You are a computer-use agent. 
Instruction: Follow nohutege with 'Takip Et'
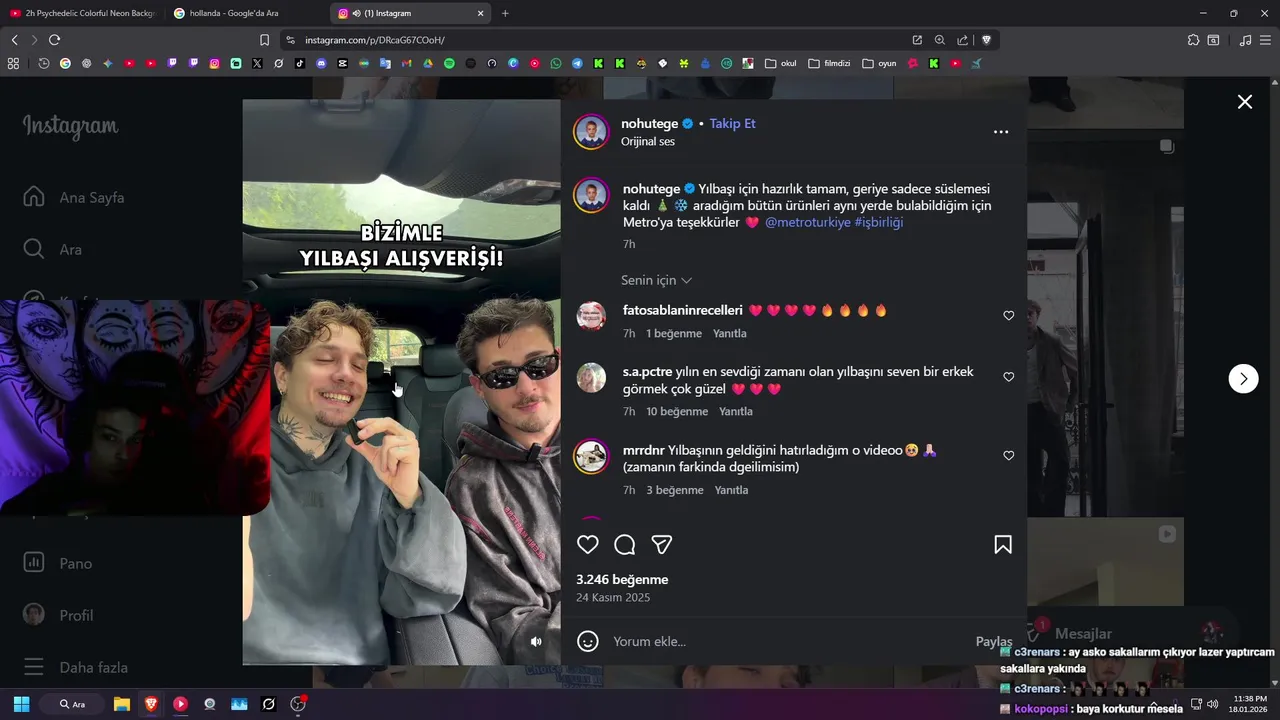click(732, 123)
